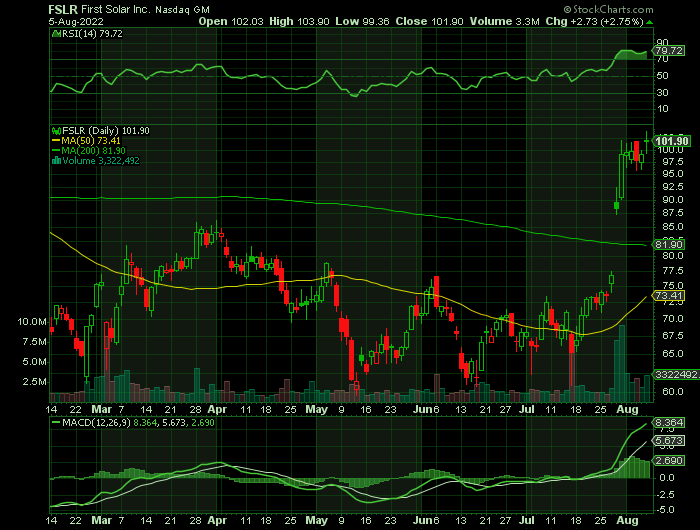Click the 7.5M volume axis label
Viewport: 700px width, 530px height.
coord(35,342)
